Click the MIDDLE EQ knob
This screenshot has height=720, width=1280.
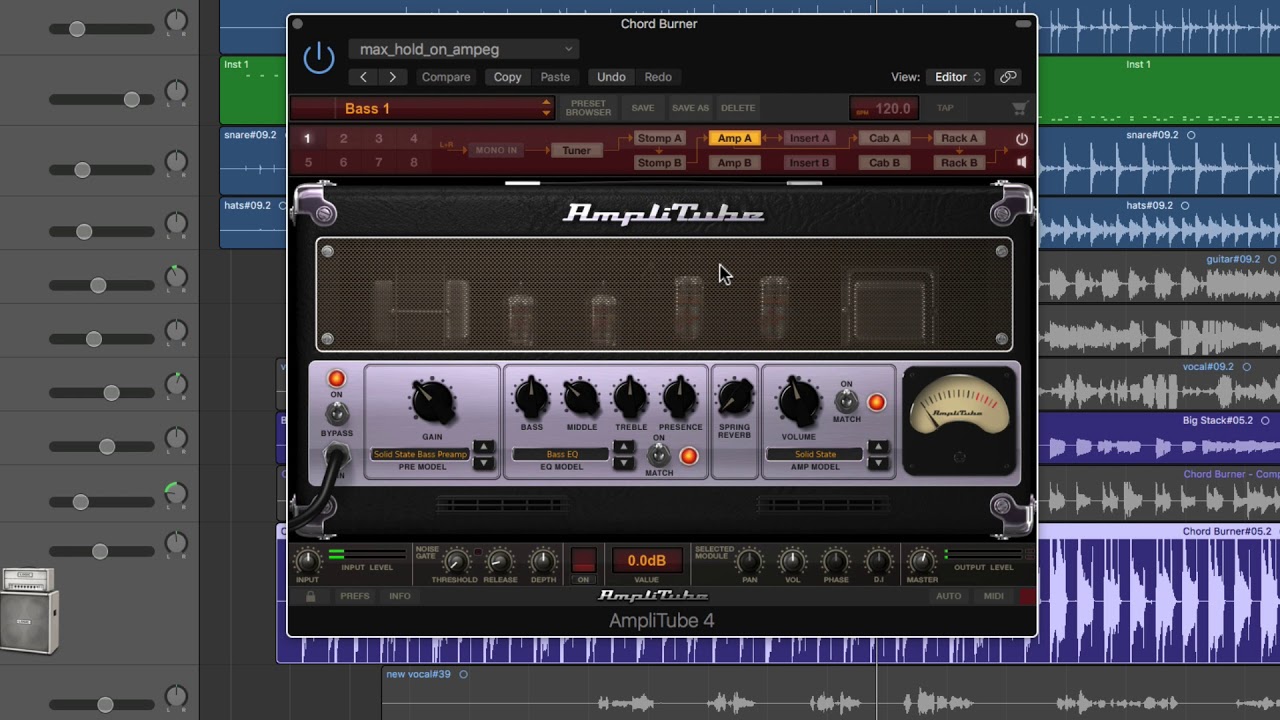coord(581,398)
